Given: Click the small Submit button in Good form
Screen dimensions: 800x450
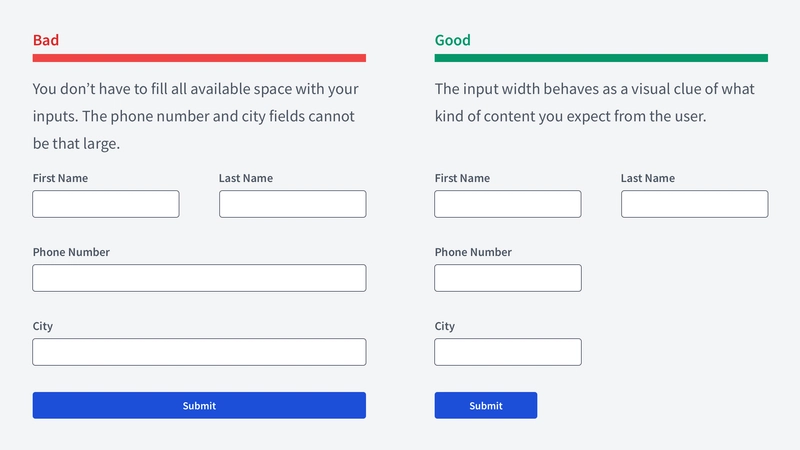Looking at the screenshot, I should [486, 406].
